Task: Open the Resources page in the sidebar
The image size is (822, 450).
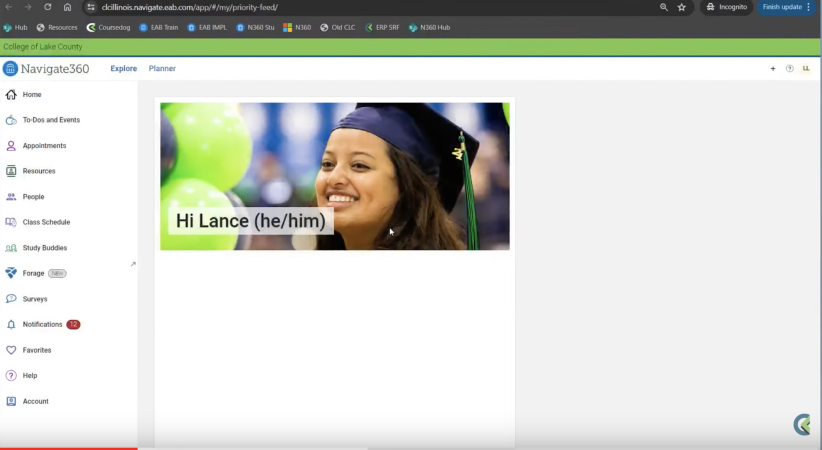Action: pos(39,171)
